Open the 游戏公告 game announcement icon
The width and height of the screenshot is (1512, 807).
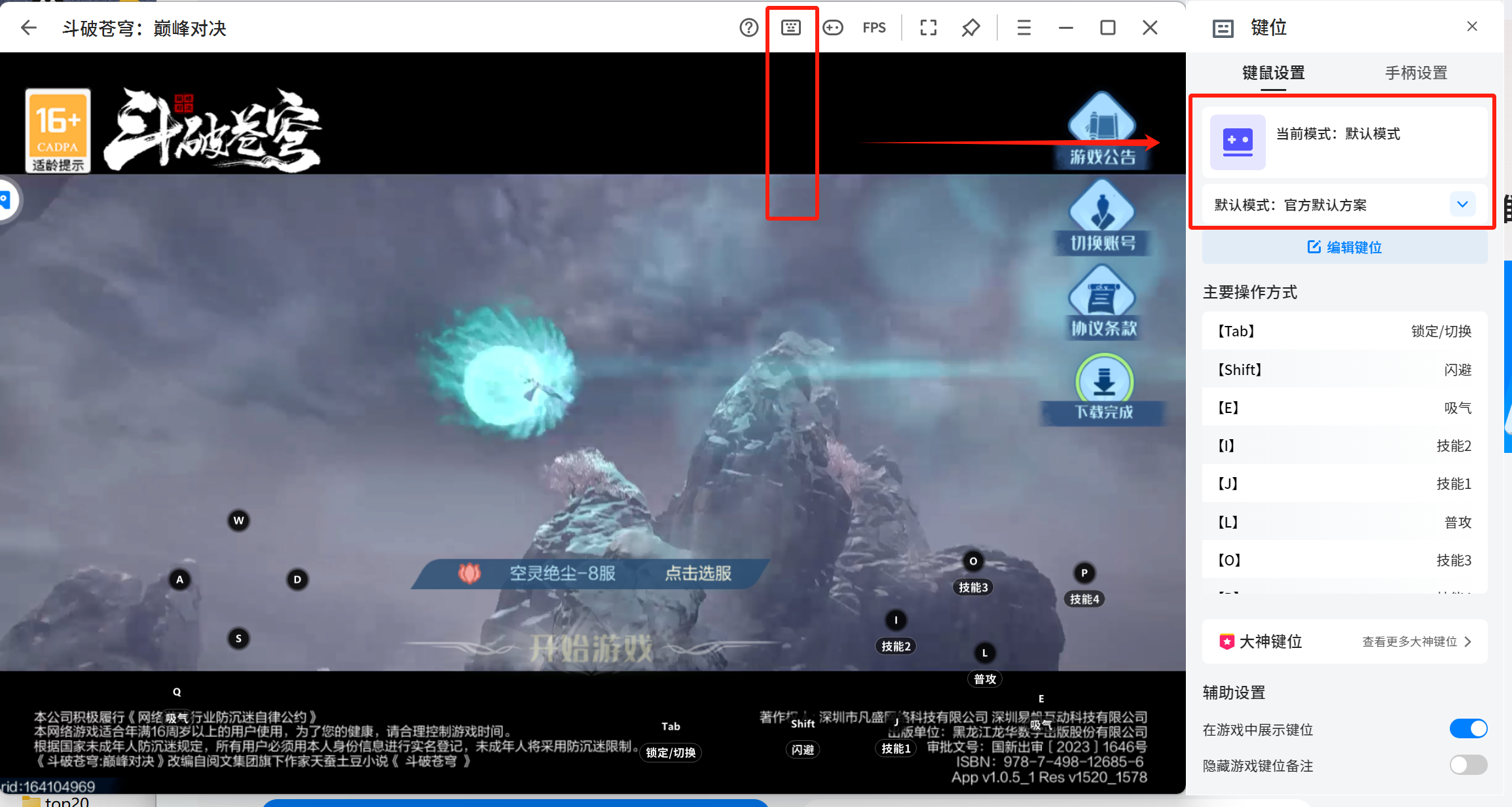click(x=1103, y=130)
